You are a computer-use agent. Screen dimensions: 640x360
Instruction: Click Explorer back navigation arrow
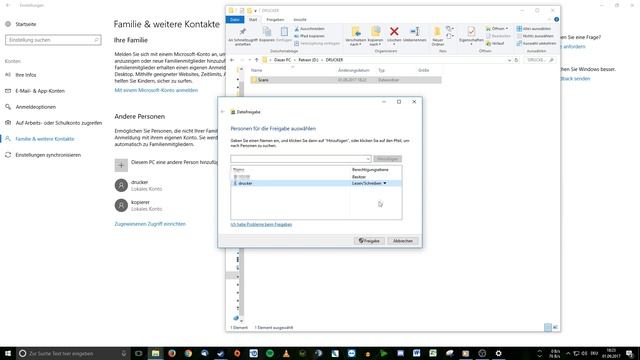pyautogui.click(x=232, y=60)
